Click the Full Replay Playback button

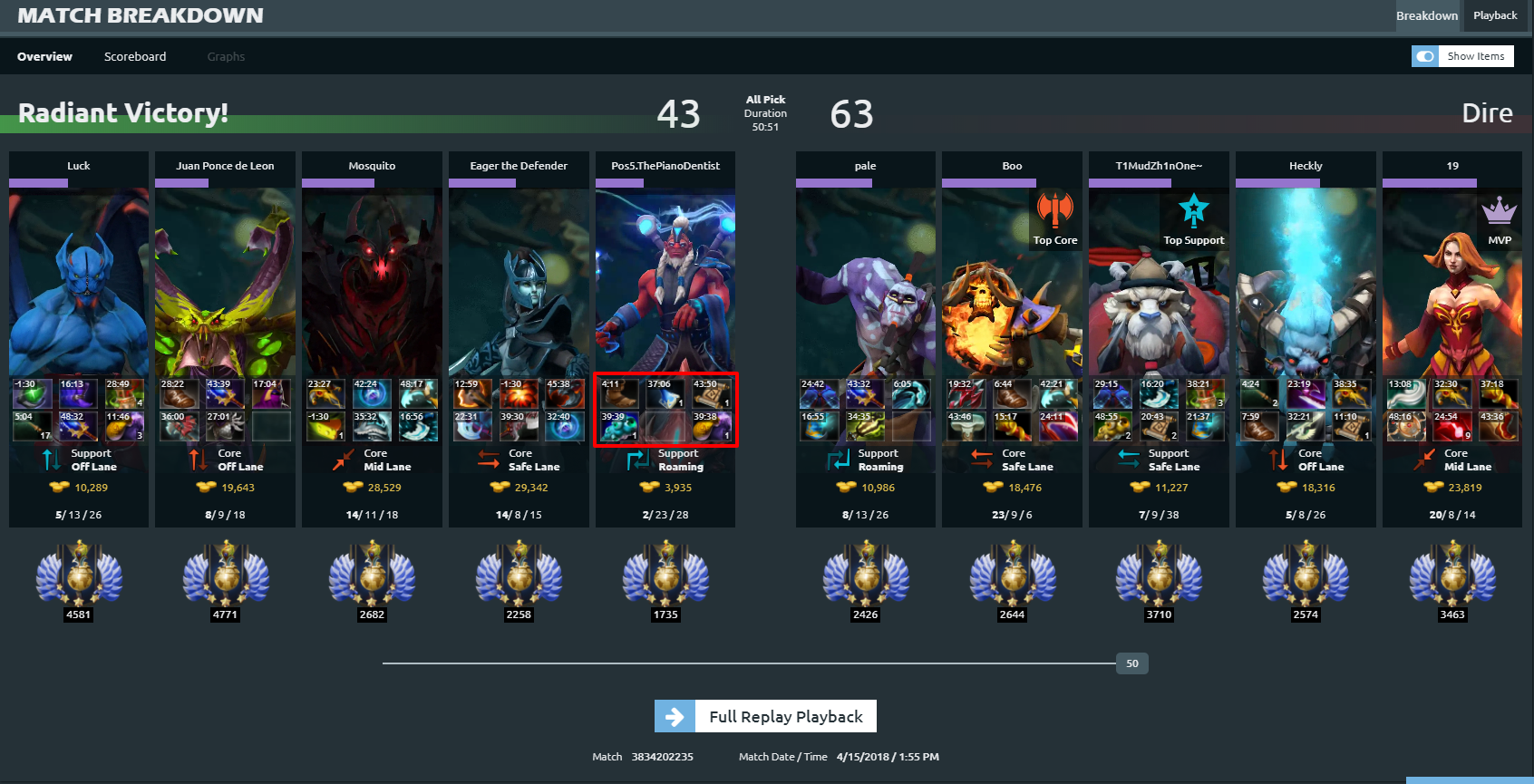(765, 716)
